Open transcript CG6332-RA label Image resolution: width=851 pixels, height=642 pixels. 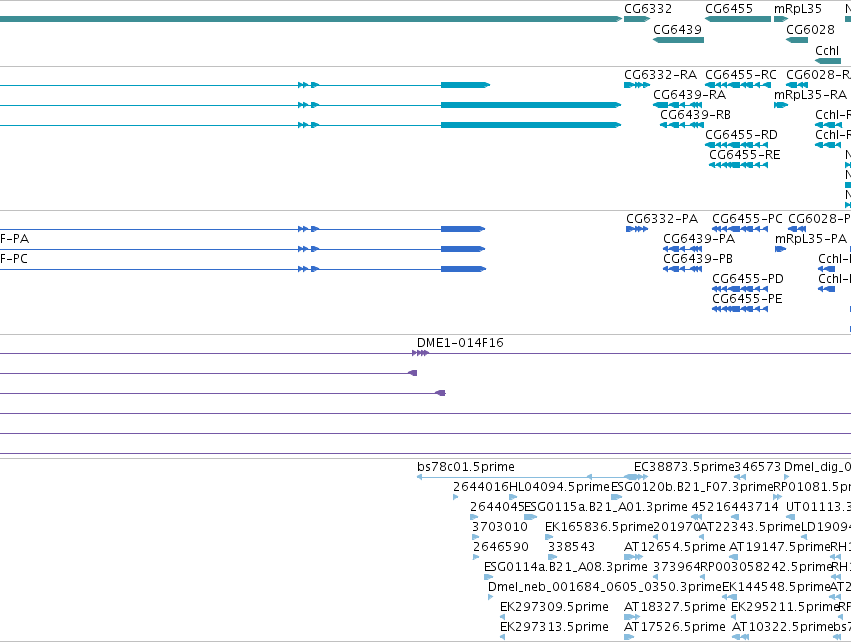click(x=660, y=74)
